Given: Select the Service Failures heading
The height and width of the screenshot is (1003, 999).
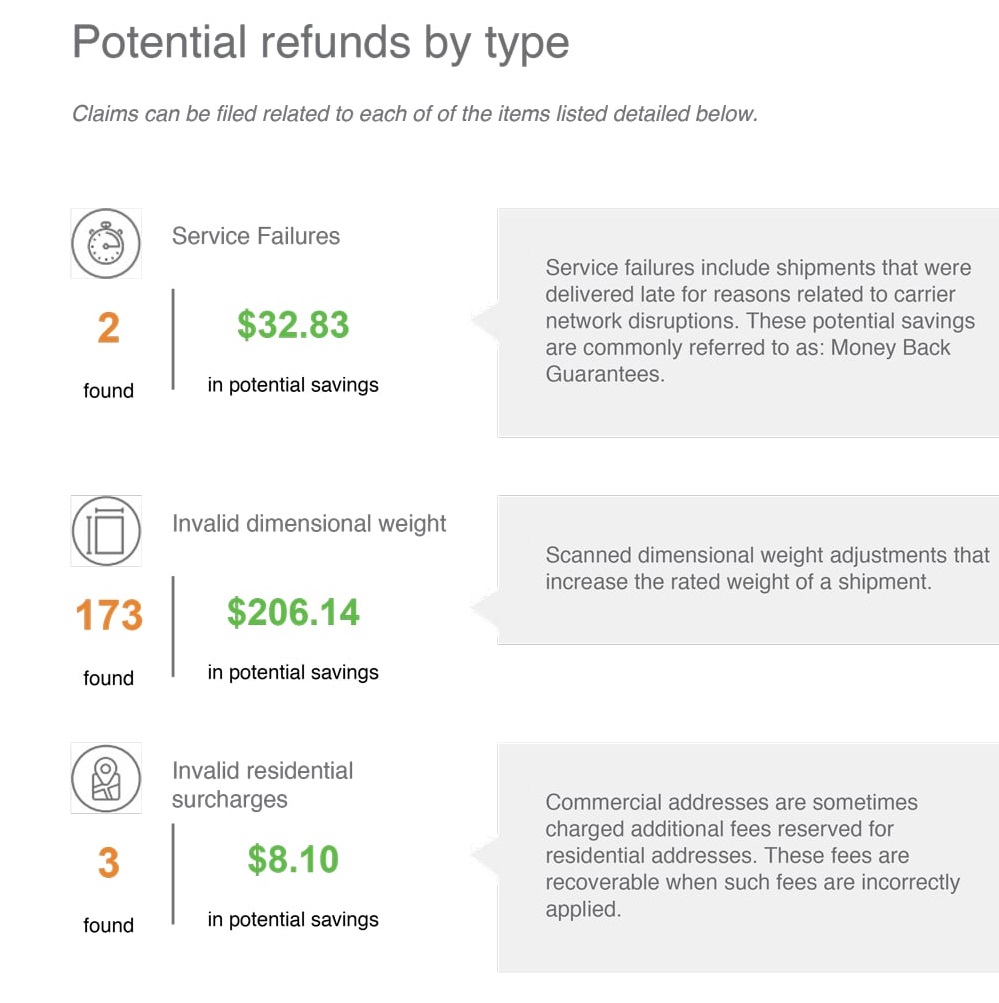Looking at the screenshot, I should coord(256,236).
